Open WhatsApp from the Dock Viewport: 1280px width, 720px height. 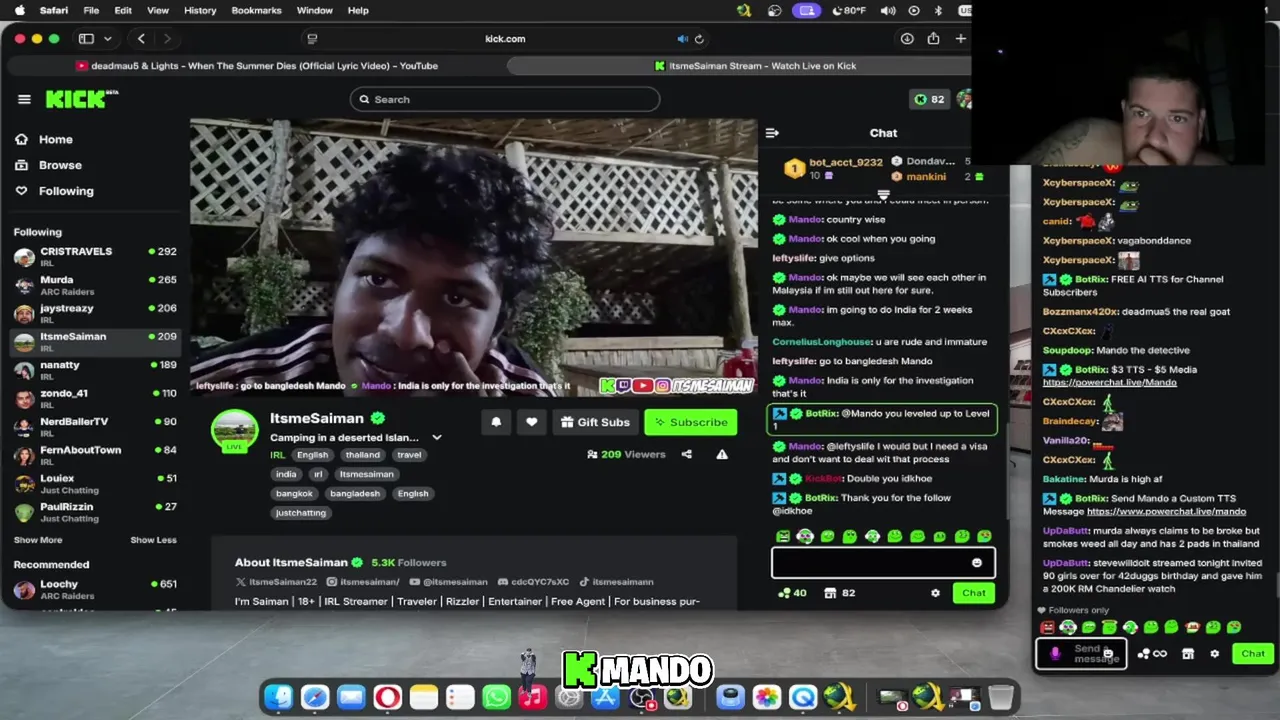496,697
